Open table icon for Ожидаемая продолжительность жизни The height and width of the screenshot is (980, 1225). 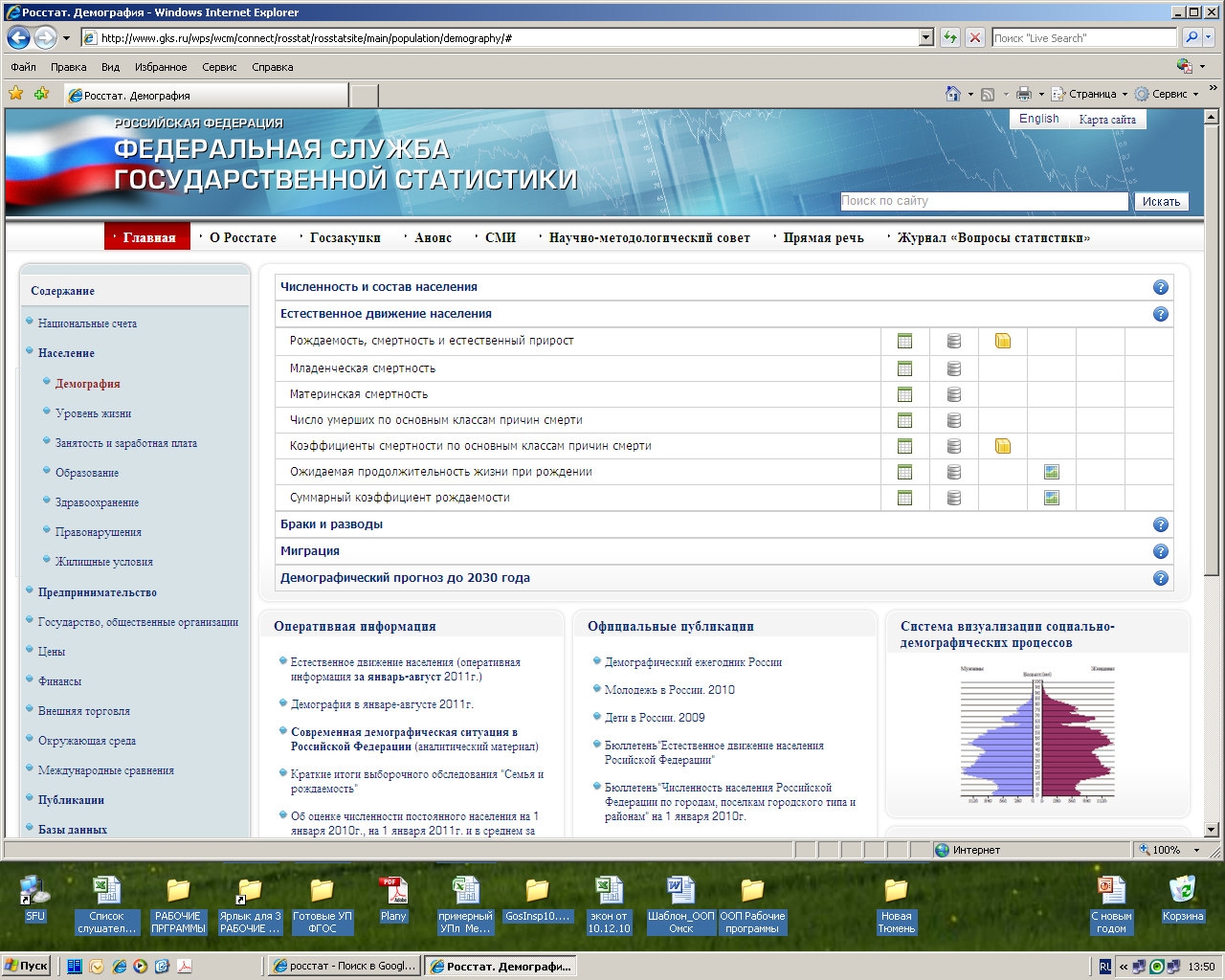(904, 472)
